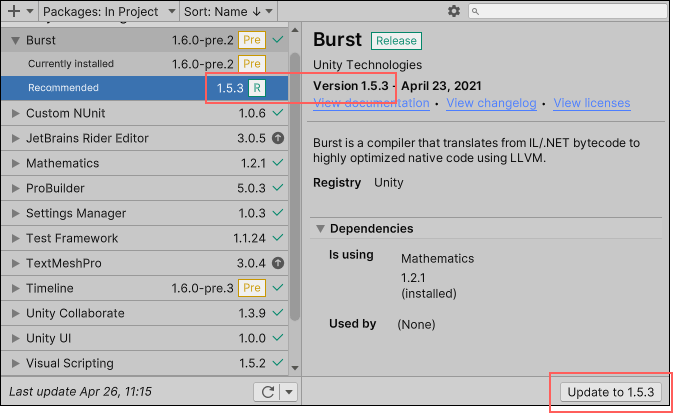
Task: Open View licenses link
Action: (592, 103)
